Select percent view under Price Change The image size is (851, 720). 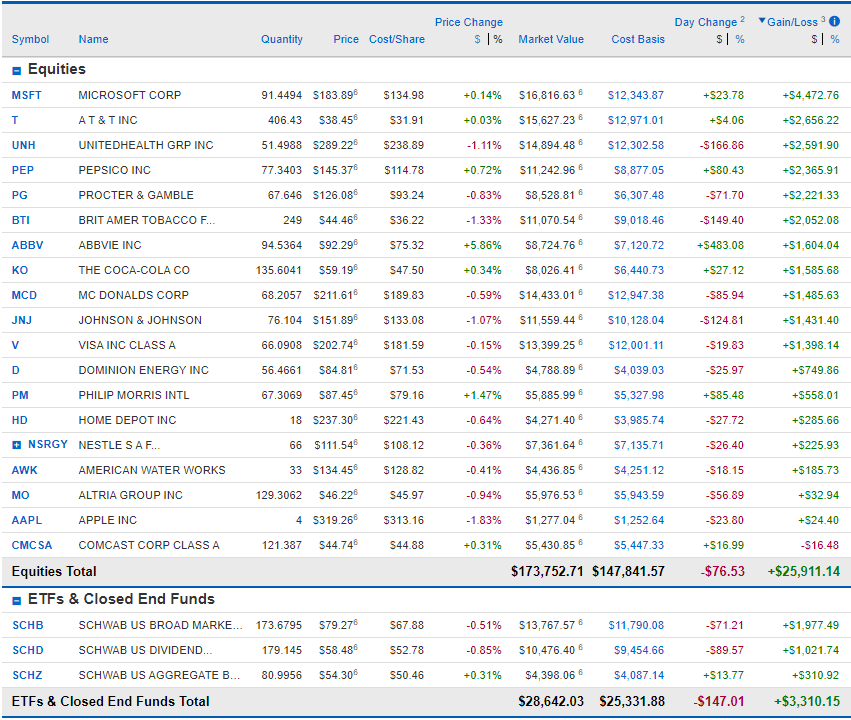point(498,39)
